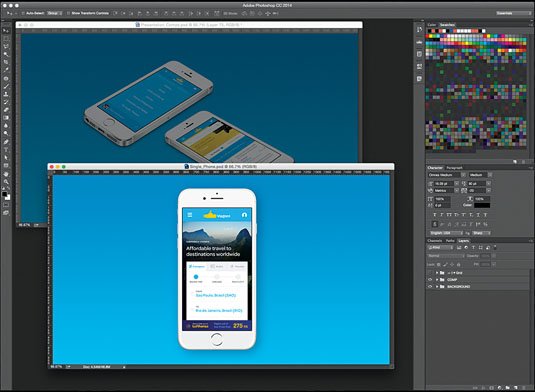Switch to the Paragraph tab
The height and width of the screenshot is (392, 535).
(x=454, y=168)
